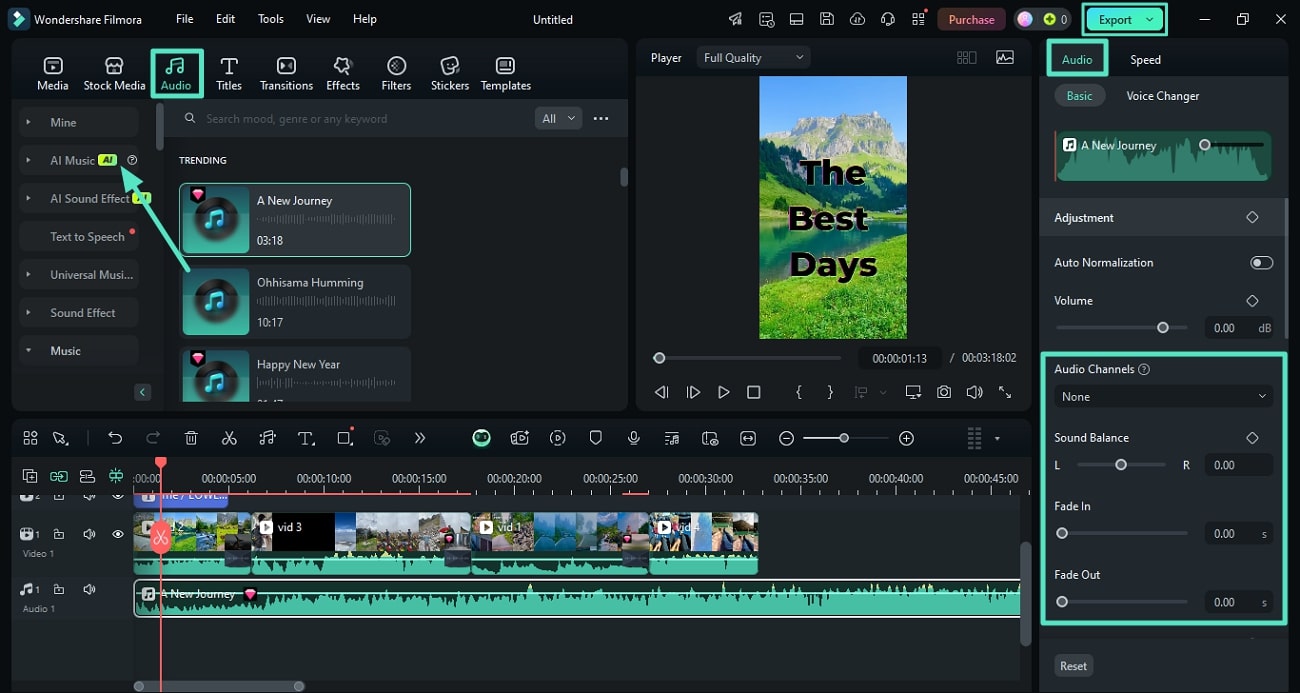Open the View menu
This screenshot has width=1300, height=693.
[x=318, y=19]
